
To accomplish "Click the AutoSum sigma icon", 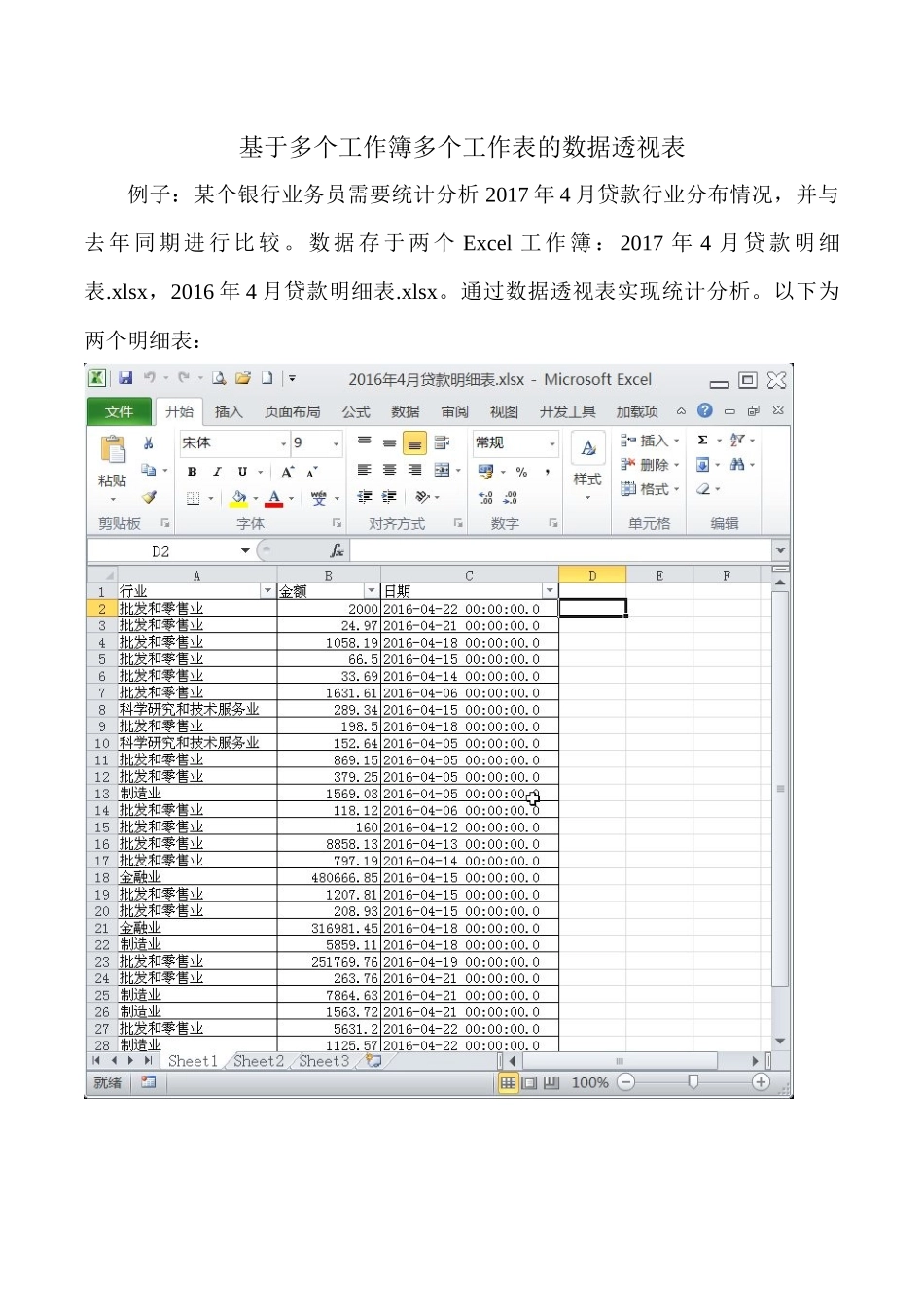I will click(x=702, y=441).
